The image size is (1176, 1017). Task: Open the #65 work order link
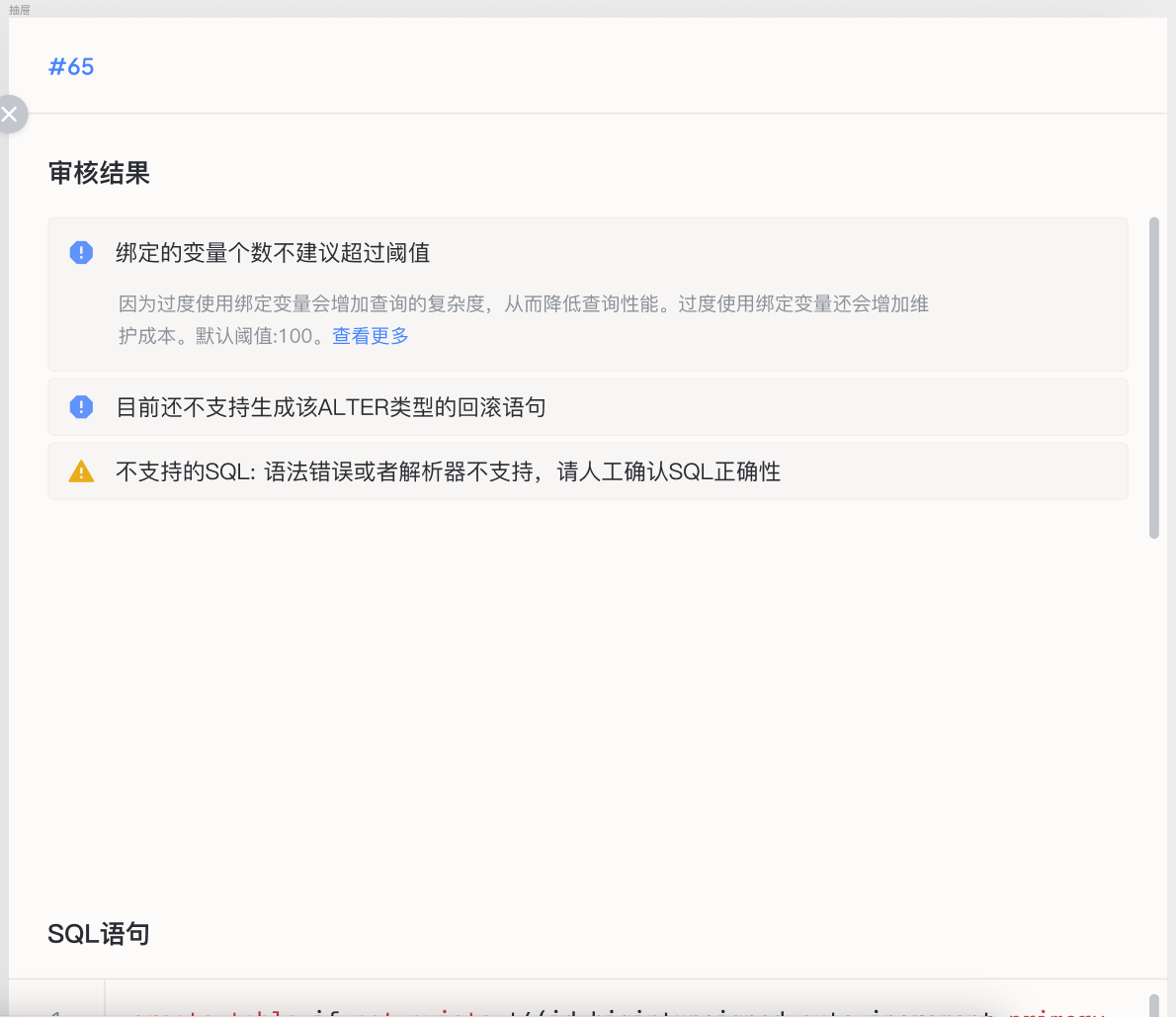point(71,66)
